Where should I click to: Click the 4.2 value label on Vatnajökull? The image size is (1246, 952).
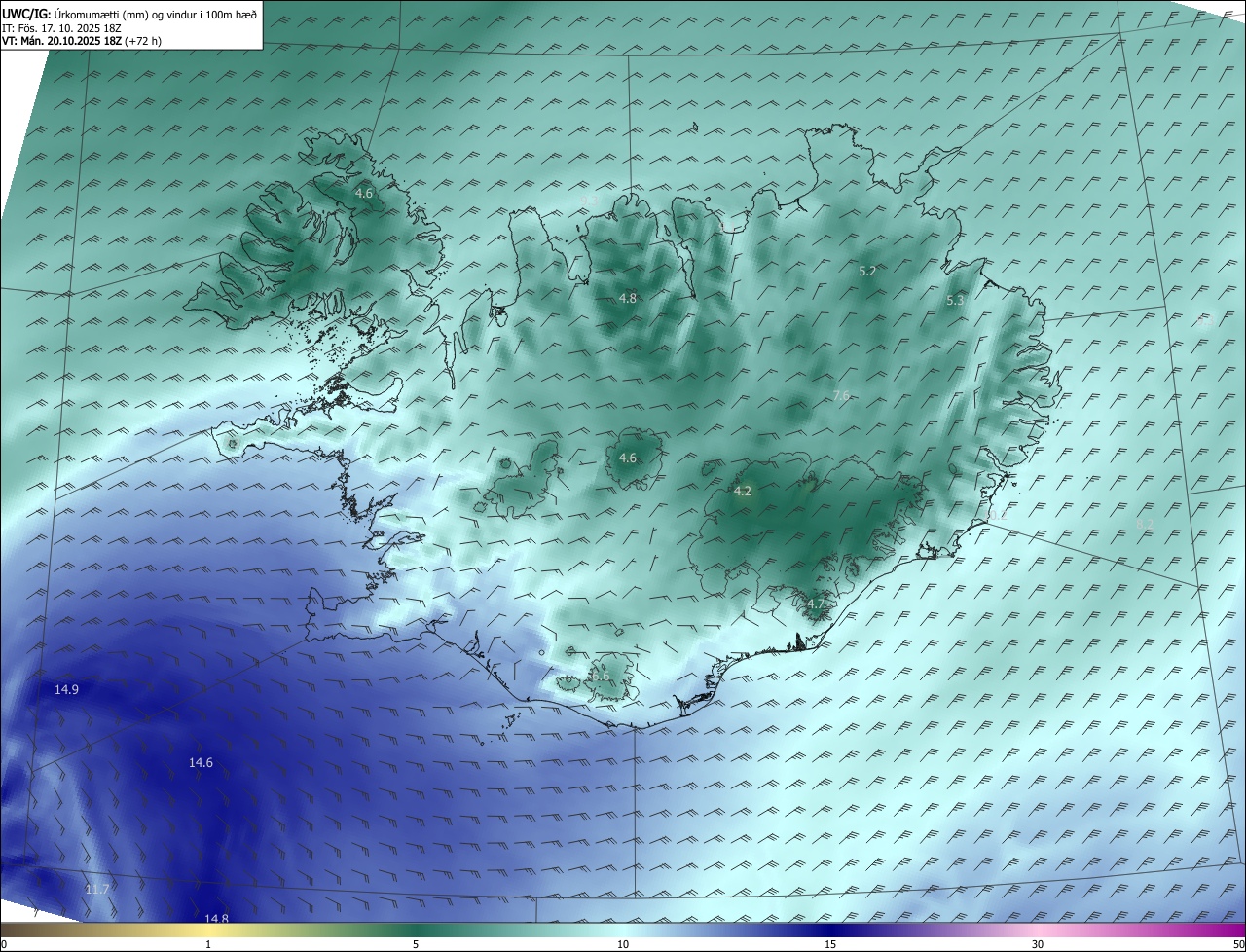click(743, 491)
